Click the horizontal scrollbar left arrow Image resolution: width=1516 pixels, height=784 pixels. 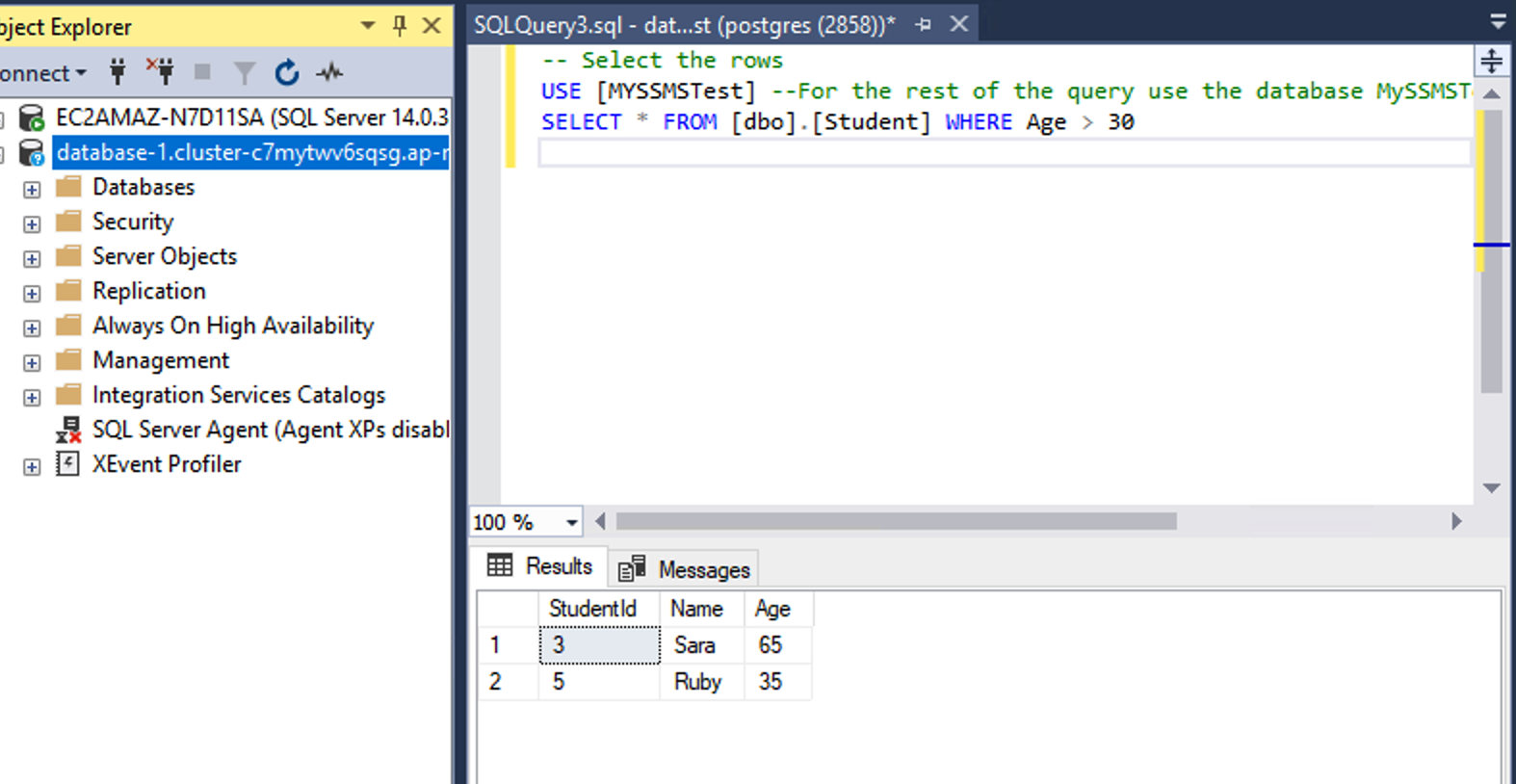(x=601, y=521)
